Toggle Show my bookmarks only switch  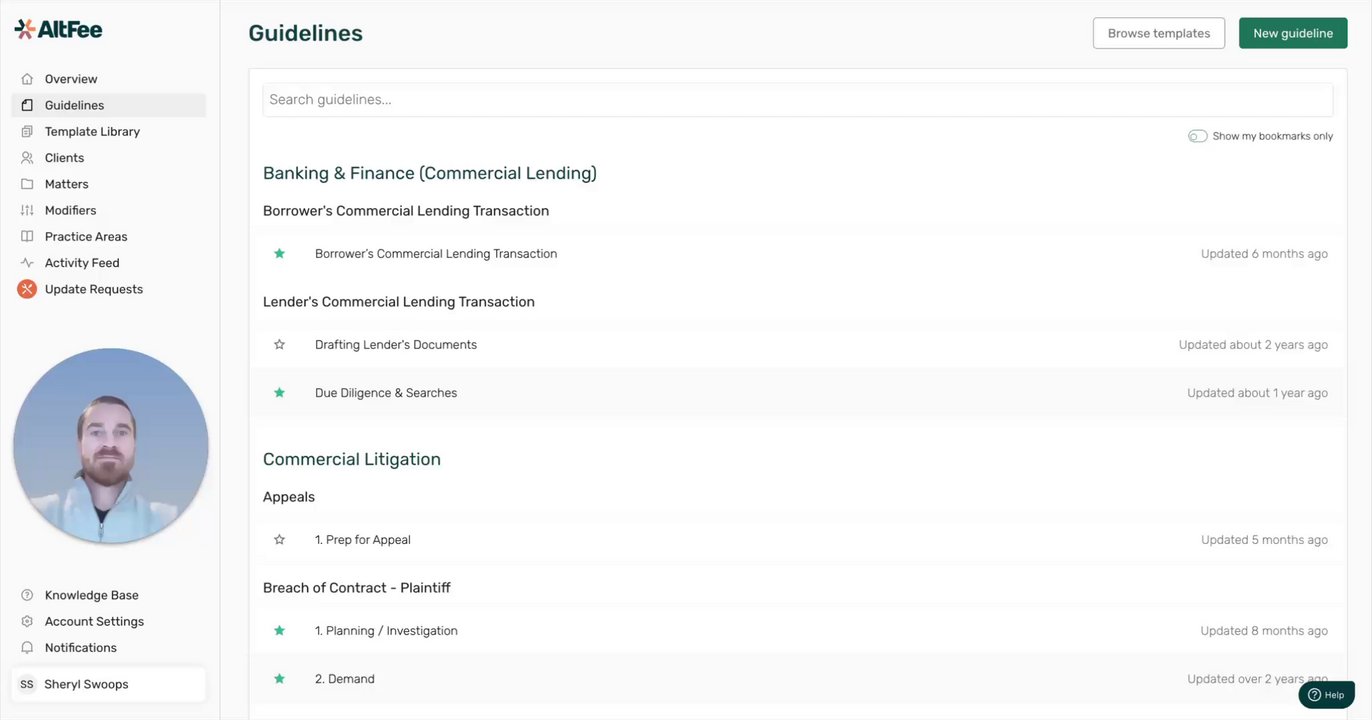(1197, 136)
